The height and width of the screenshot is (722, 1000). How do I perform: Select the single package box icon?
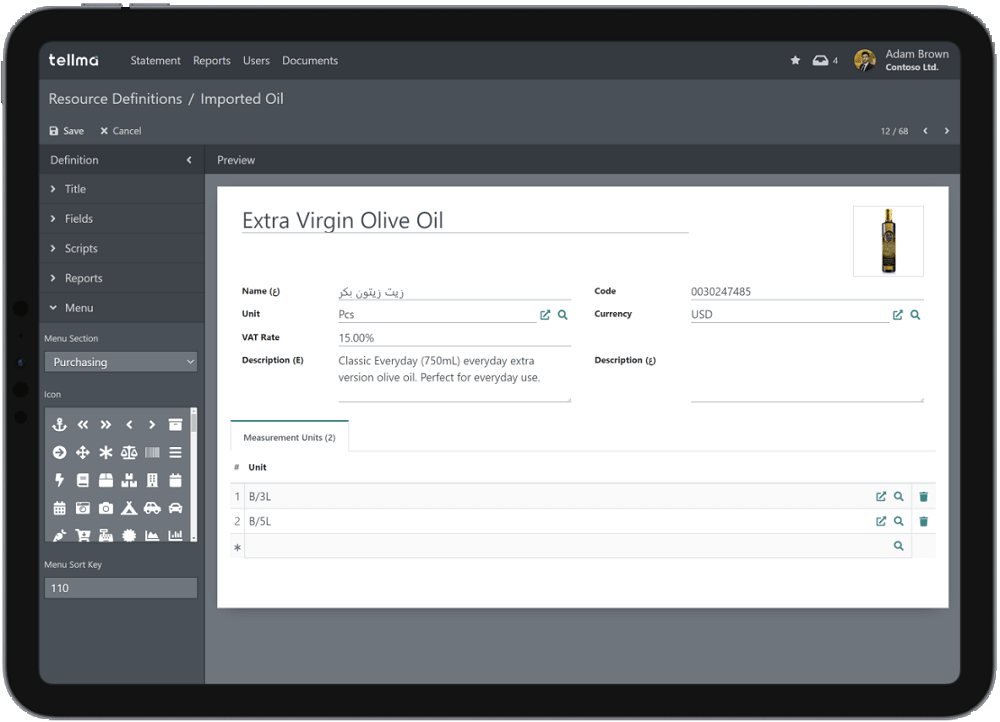[106, 480]
